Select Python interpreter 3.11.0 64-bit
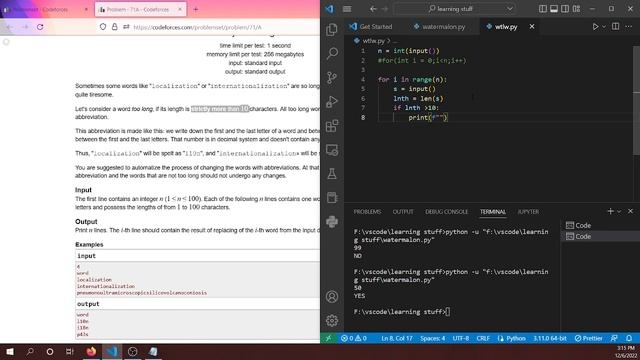This screenshot has width=640, height=360. [x=550, y=338]
